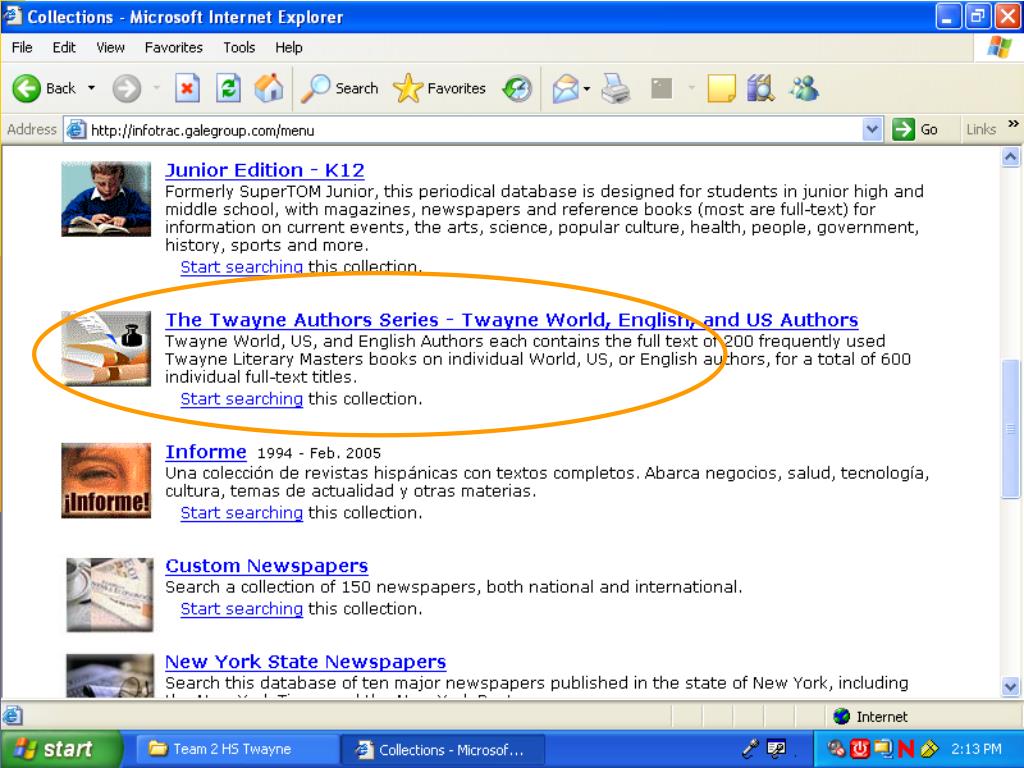The image size is (1024, 768).
Task: Click the gray Edit toolbar icon
Action: click(662, 88)
